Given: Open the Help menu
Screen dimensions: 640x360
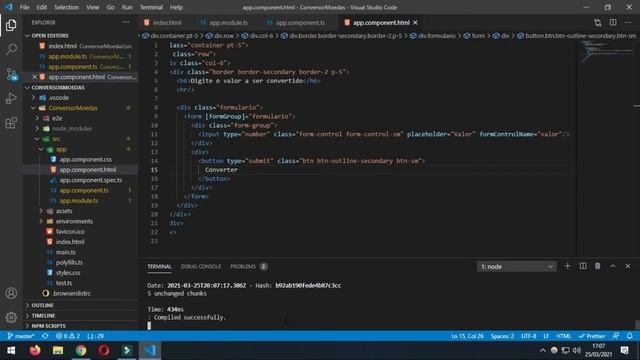Looking at the screenshot, I should tap(176, 7).
